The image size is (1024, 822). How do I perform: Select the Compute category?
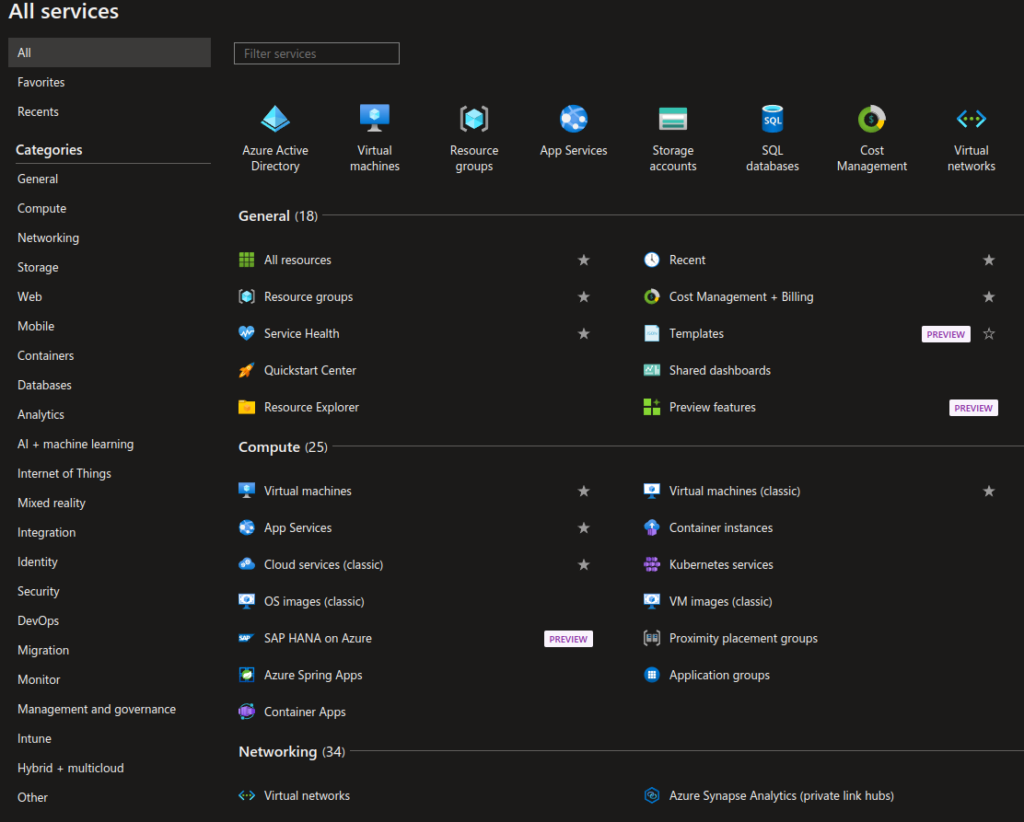pos(42,208)
